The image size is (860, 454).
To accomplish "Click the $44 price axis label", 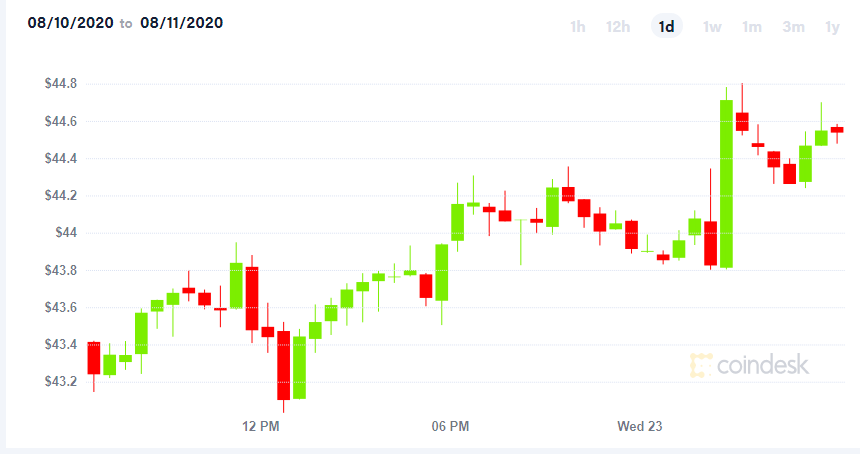I will pyautogui.click(x=66, y=232).
